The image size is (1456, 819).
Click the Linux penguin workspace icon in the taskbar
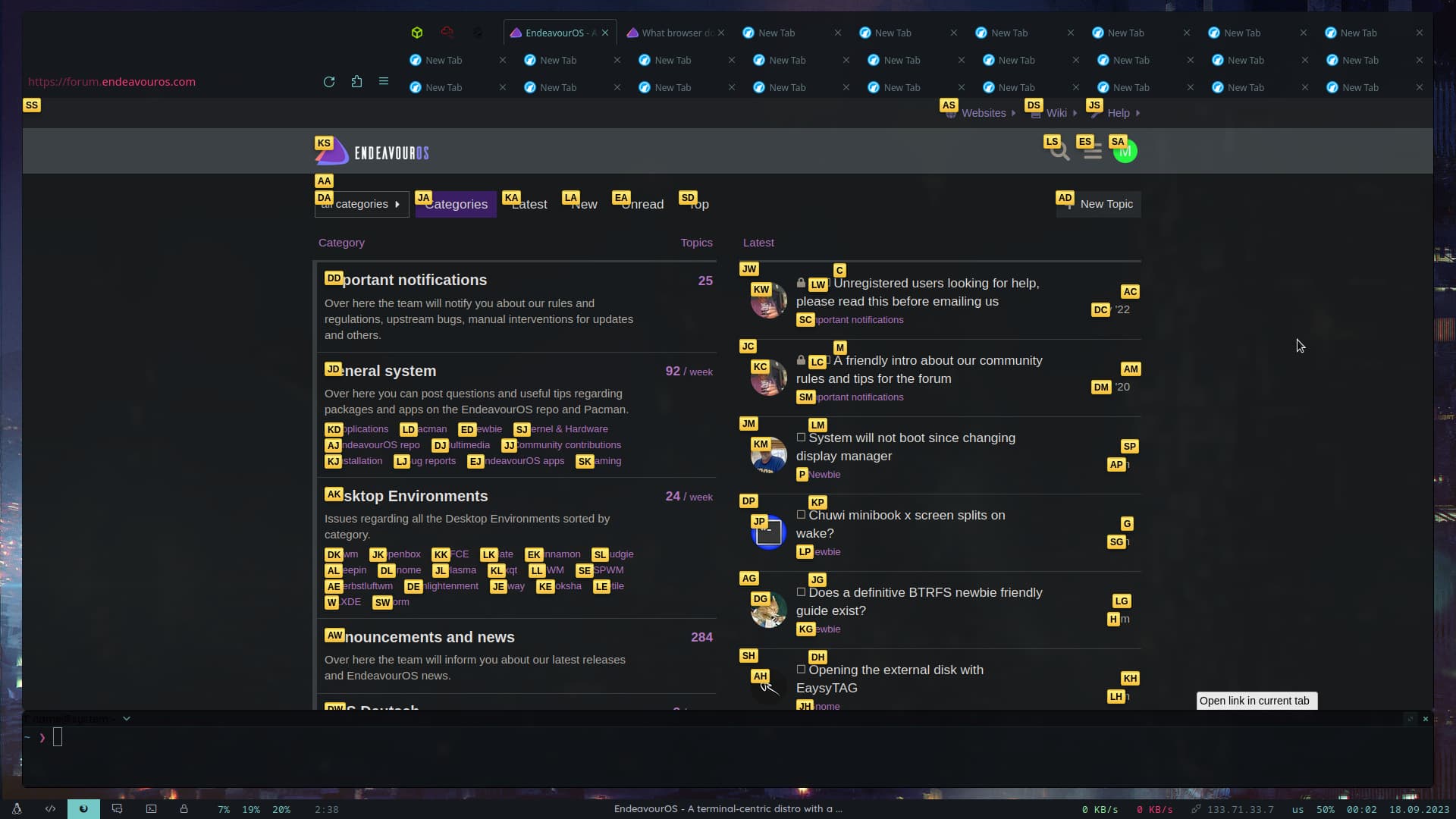click(x=17, y=809)
